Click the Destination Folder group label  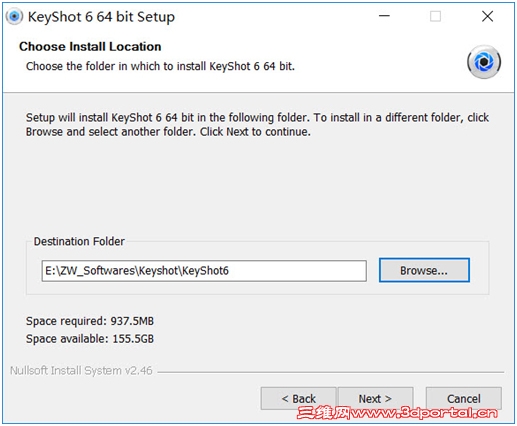(79, 241)
